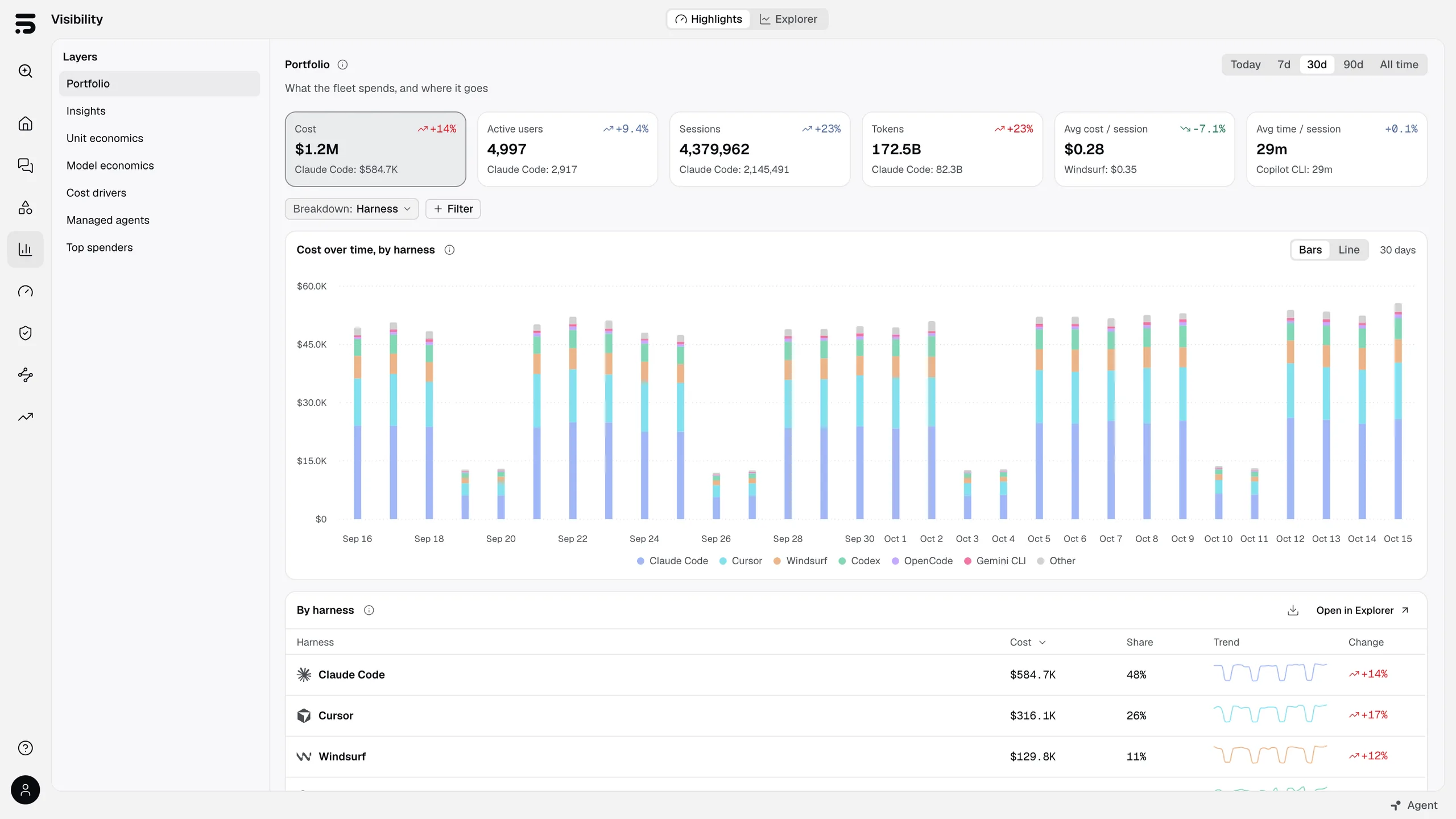Screen dimensions: 1456x819
Task: Switch chart view to Bars
Action: click(1310, 250)
